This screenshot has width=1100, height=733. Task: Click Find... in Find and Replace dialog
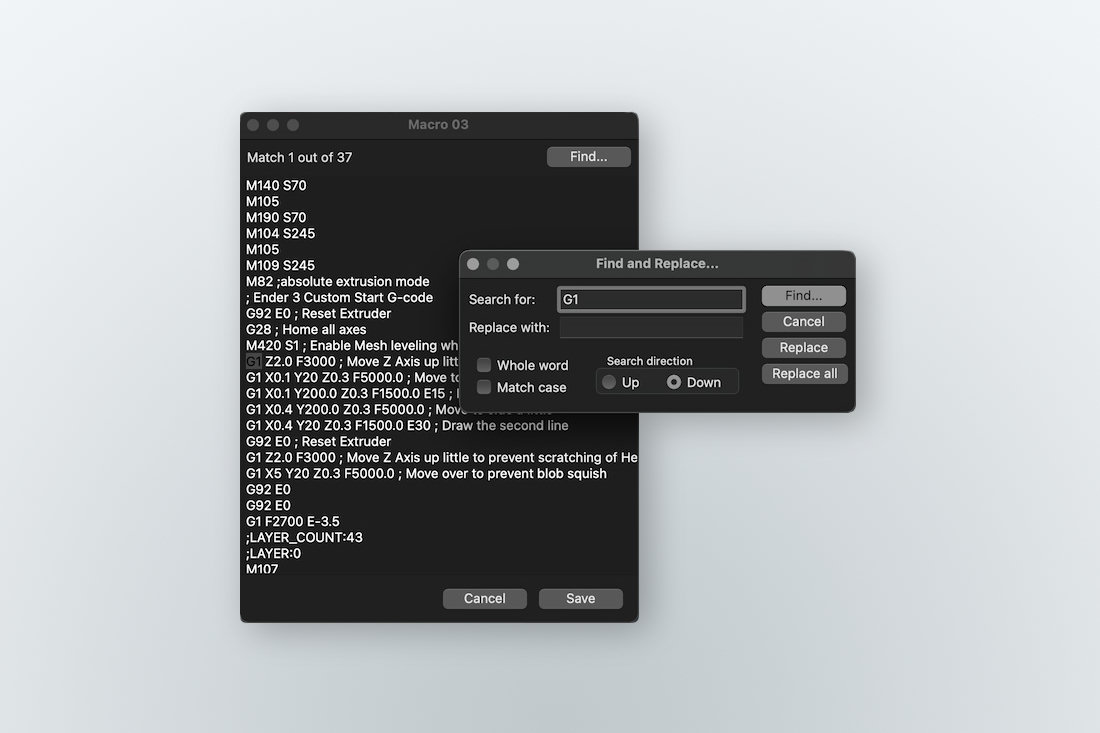pyautogui.click(x=803, y=295)
